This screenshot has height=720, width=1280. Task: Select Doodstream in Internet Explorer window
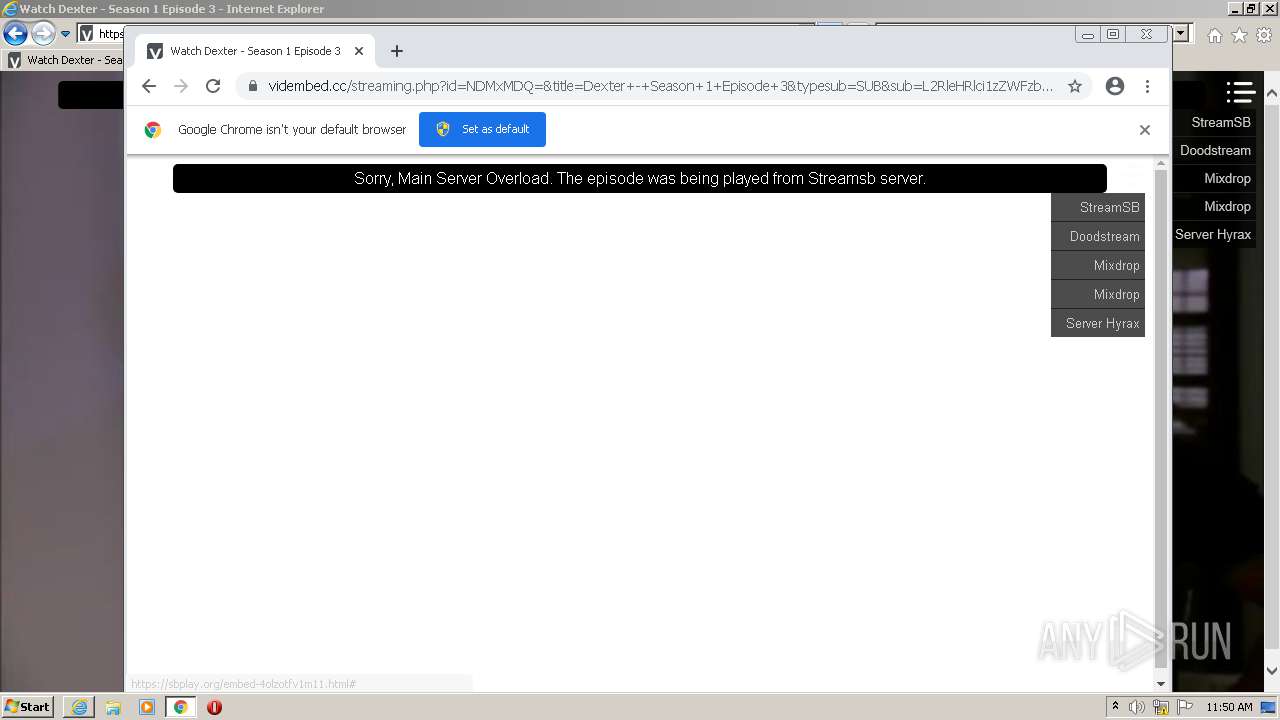click(1215, 150)
